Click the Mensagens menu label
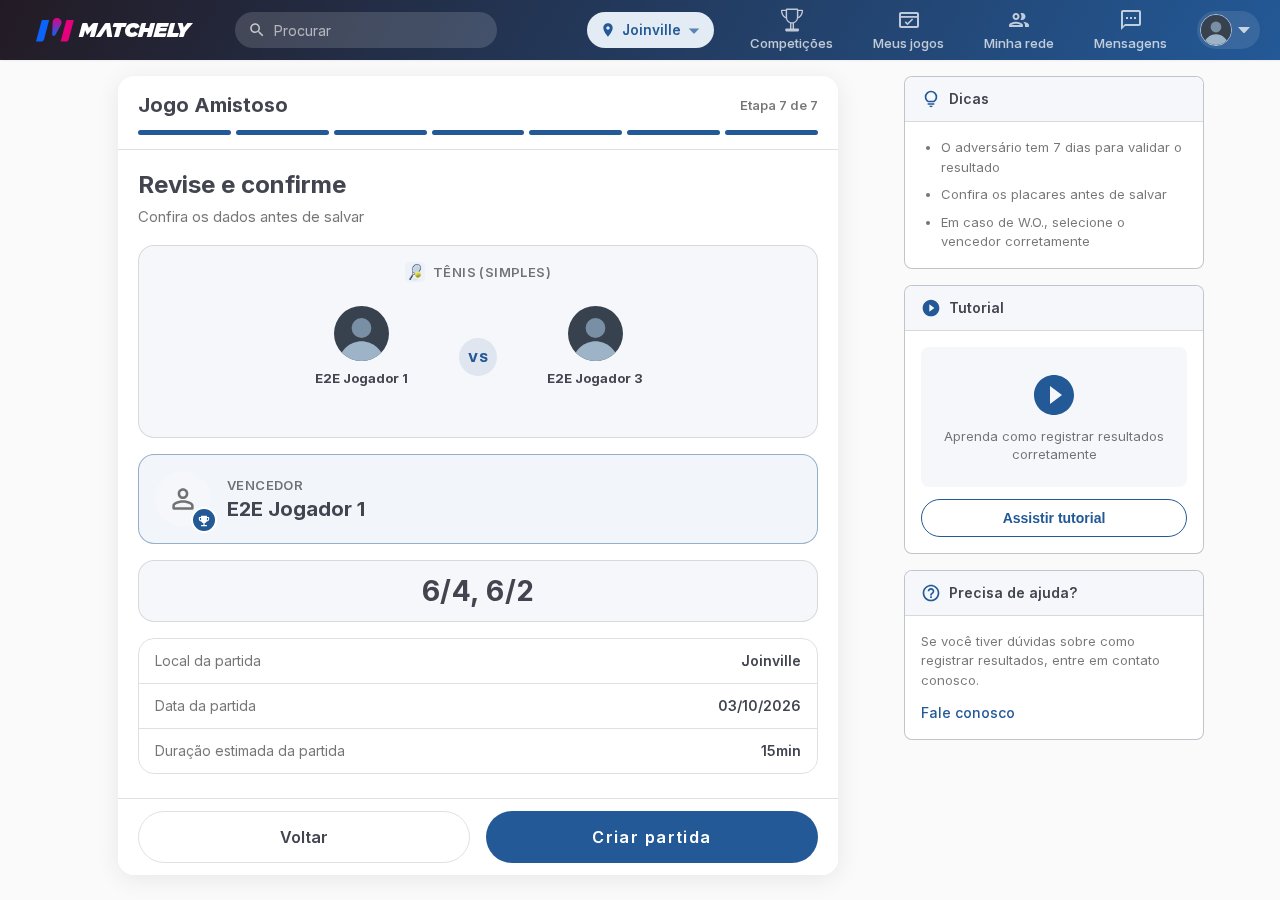The width and height of the screenshot is (1280, 900). (1130, 43)
